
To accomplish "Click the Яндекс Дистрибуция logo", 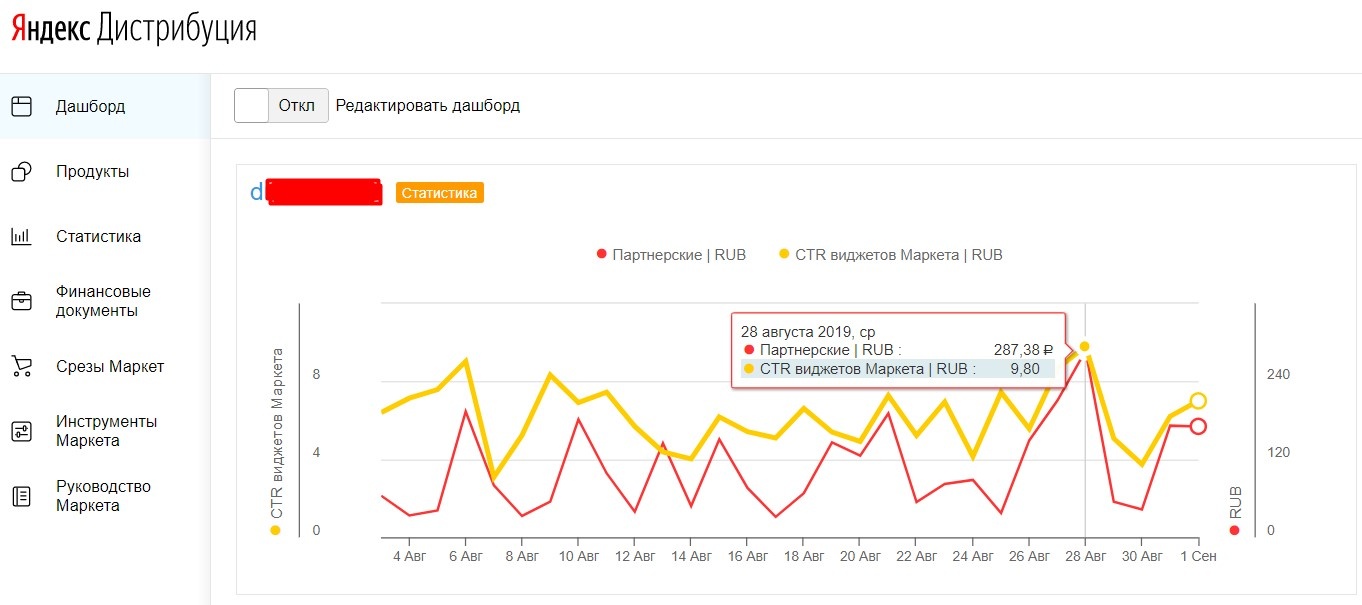I will click(x=134, y=29).
